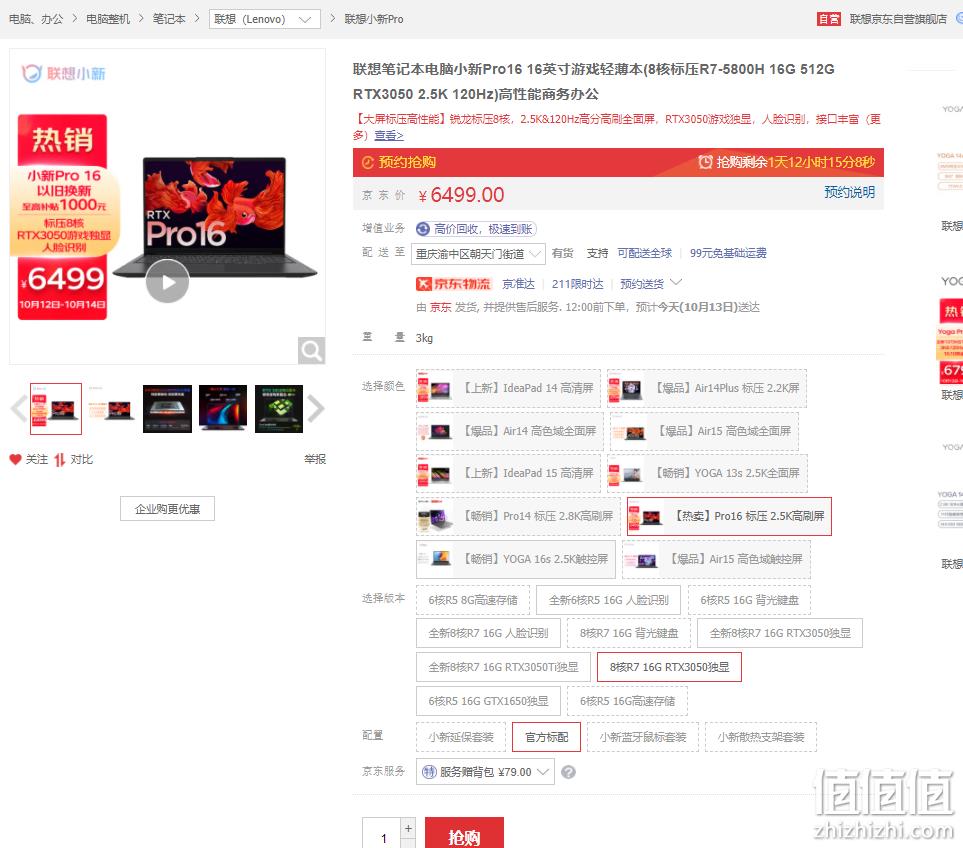This screenshot has width=963, height=848.
Task: Select 小新延保套装 configuration
Action: click(x=461, y=737)
